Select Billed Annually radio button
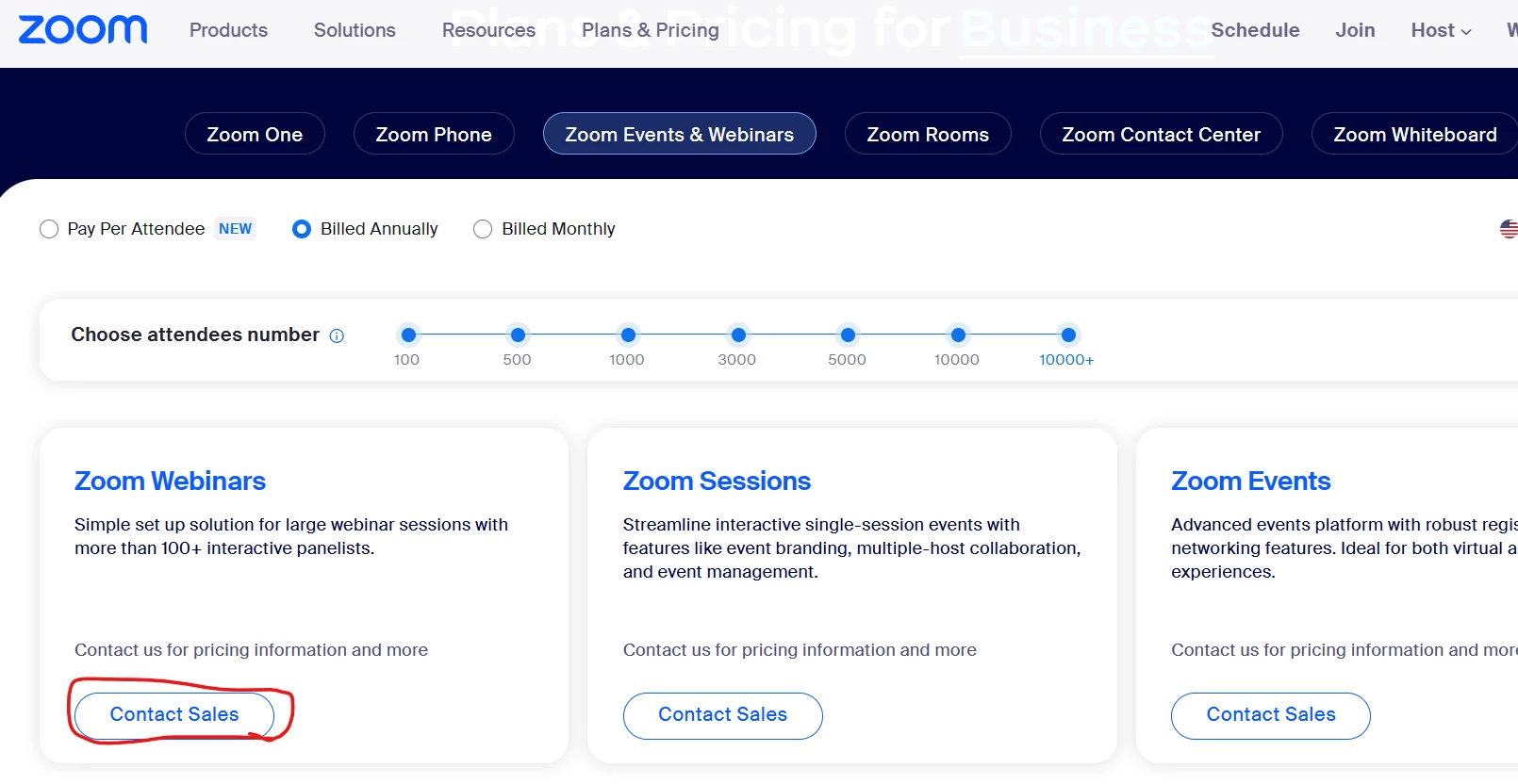 click(x=302, y=229)
